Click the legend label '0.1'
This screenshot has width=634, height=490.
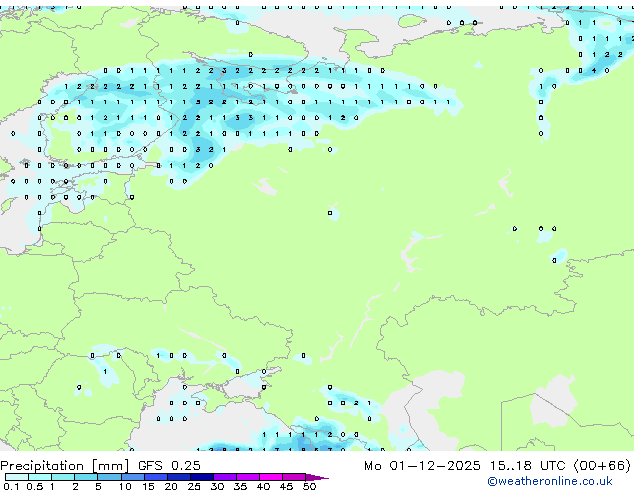click(11, 486)
